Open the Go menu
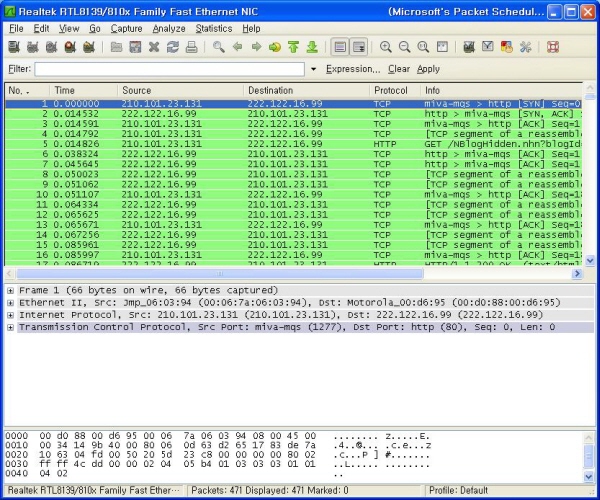600x500 pixels. 95,29
